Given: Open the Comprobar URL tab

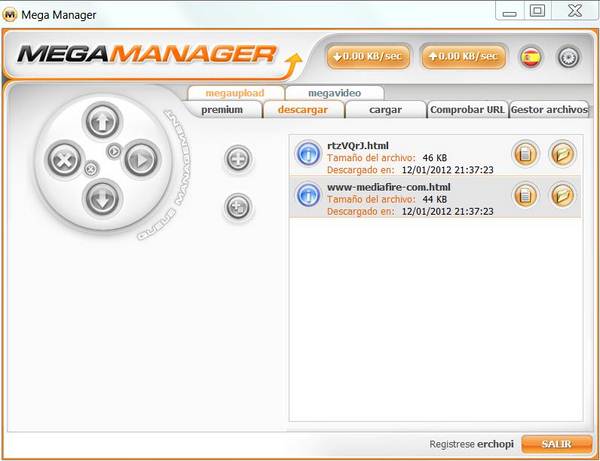Looking at the screenshot, I should coord(467,110).
